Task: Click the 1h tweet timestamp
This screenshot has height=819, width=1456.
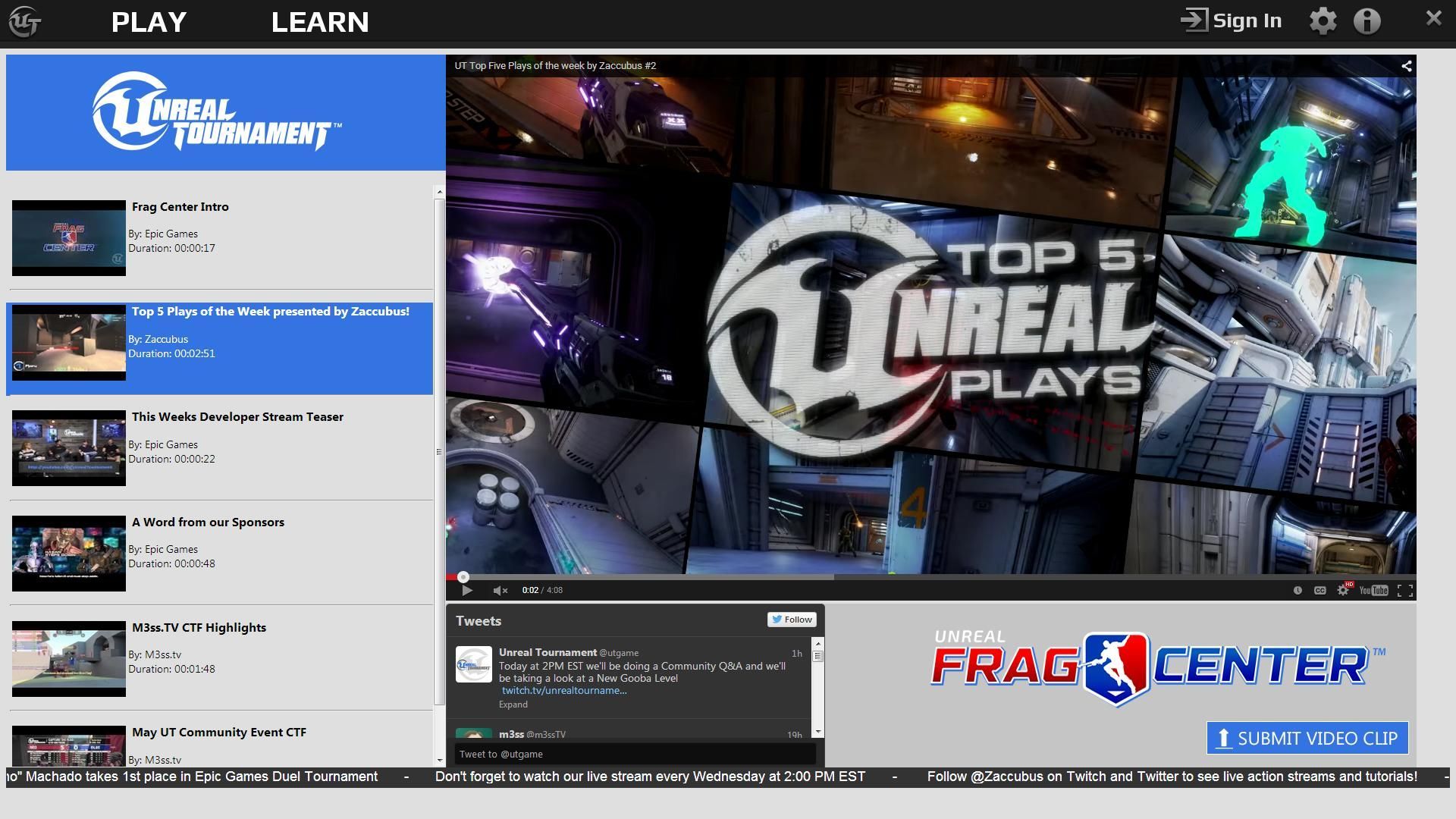Action: 796,654
